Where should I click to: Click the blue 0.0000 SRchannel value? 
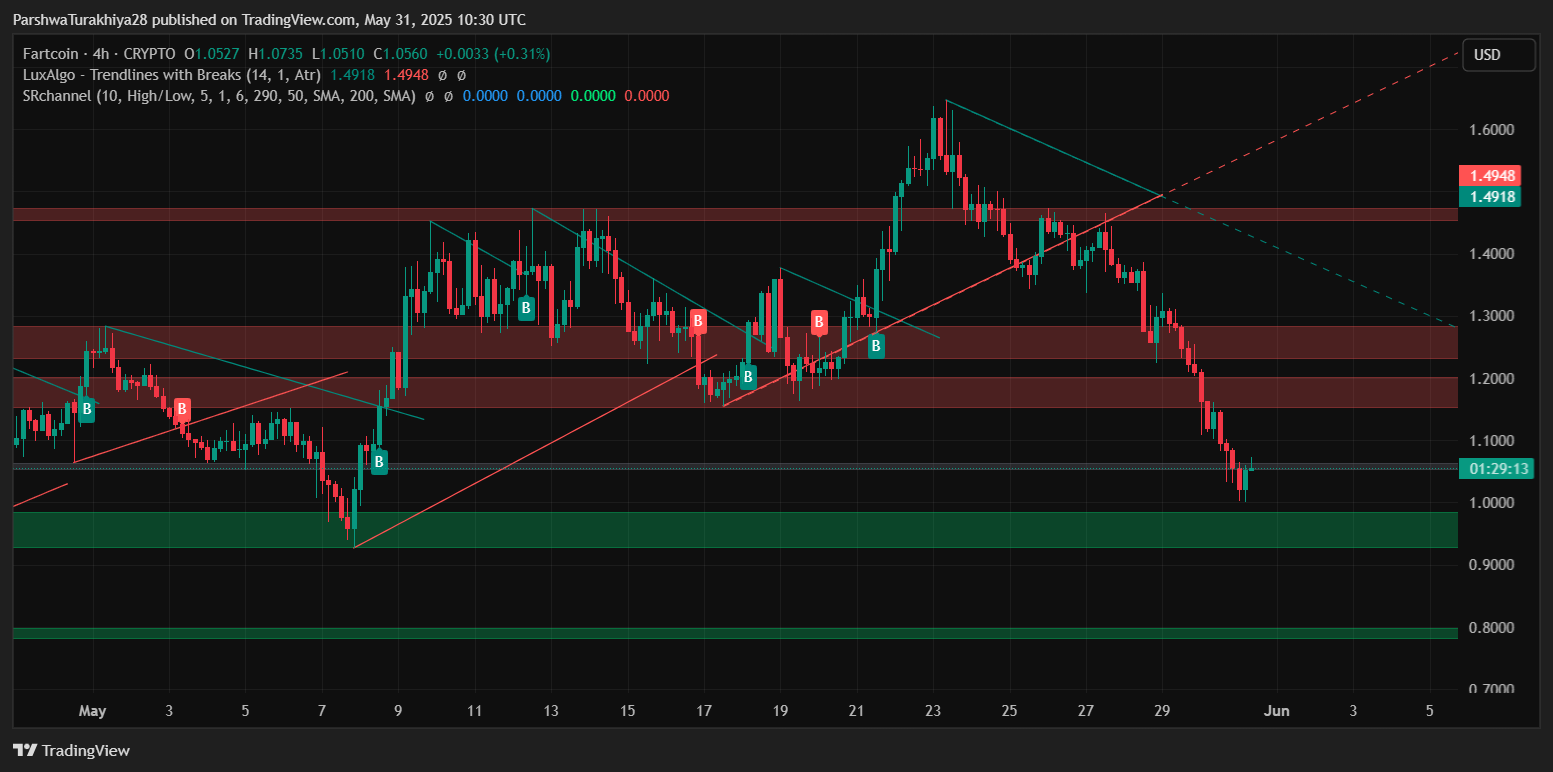485,96
